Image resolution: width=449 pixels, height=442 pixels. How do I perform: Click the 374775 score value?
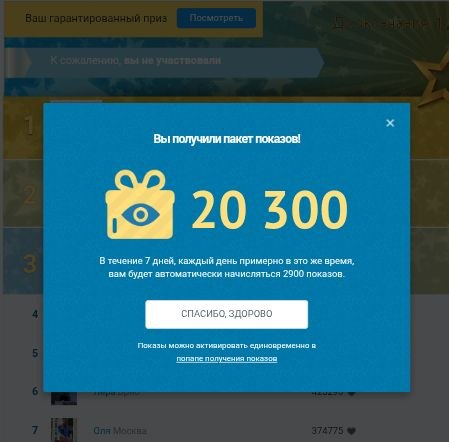(x=327, y=431)
